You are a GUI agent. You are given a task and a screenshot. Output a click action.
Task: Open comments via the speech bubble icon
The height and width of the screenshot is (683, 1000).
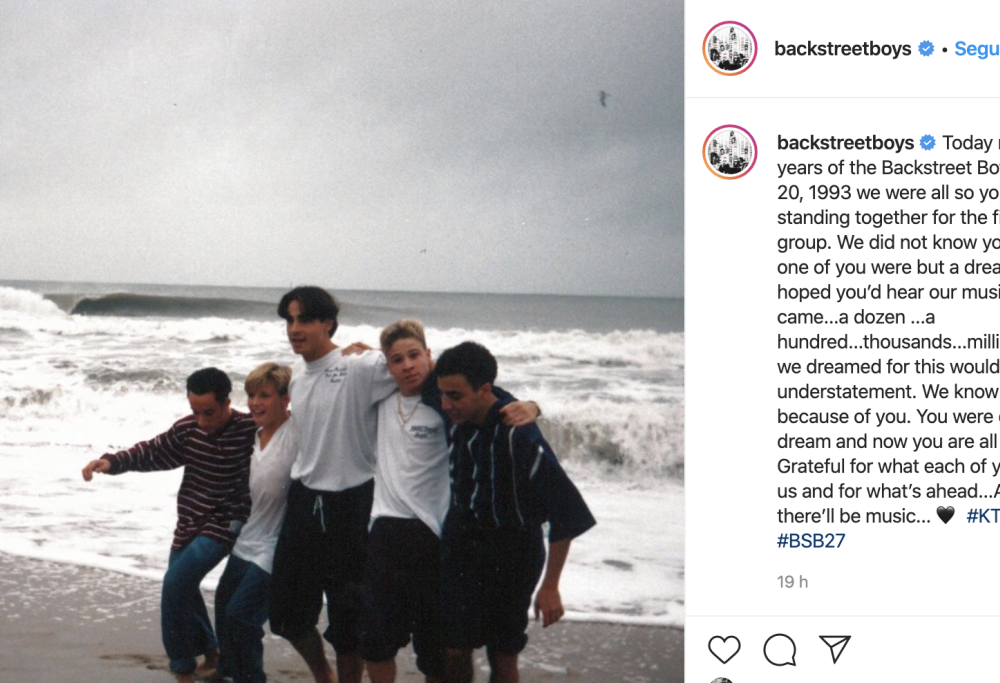tap(780, 650)
